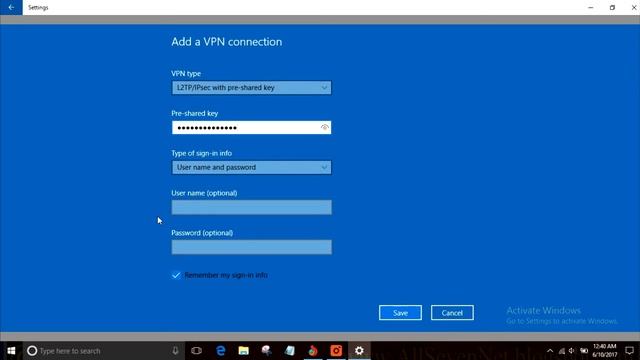The width and height of the screenshot is (640, 360).
Task: Restore down the Settings window
Action: [612, 7]
